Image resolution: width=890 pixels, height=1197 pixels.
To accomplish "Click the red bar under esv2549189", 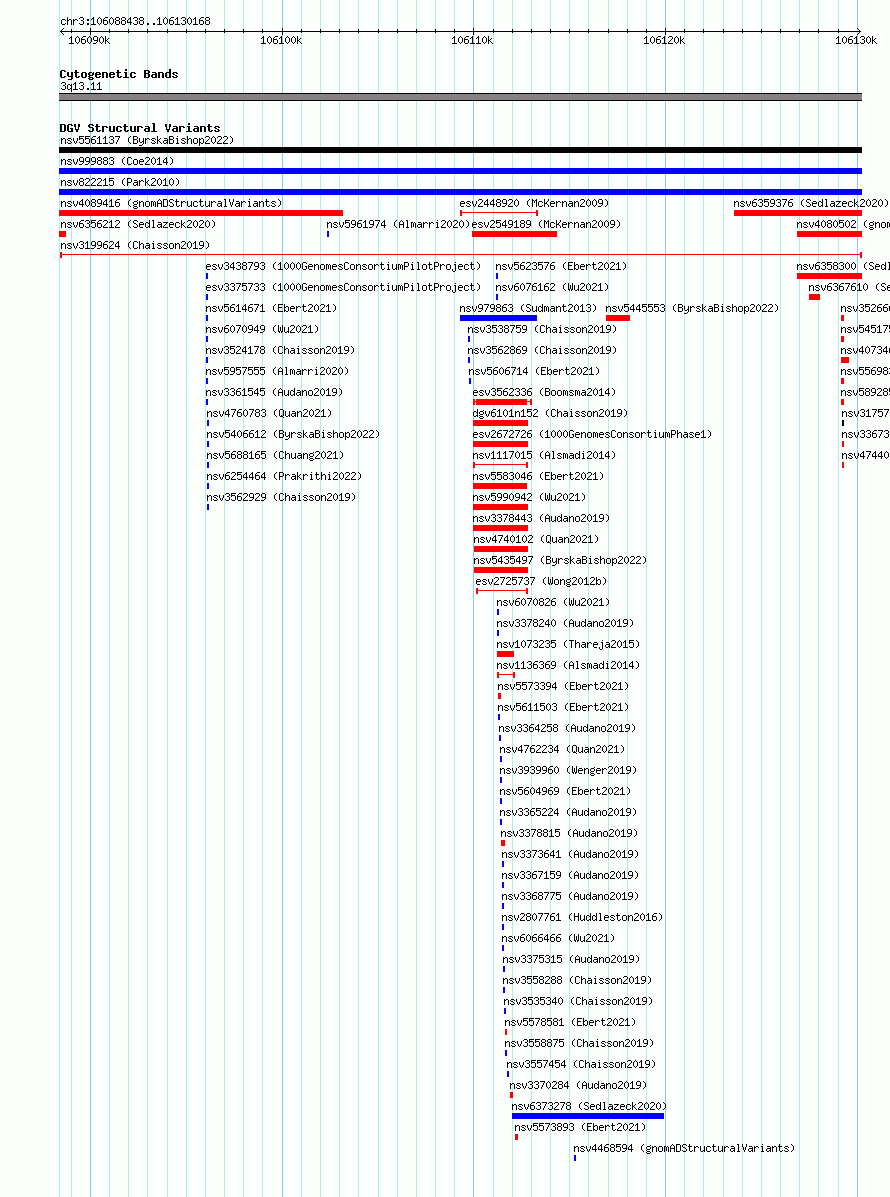I will (514, 234).
